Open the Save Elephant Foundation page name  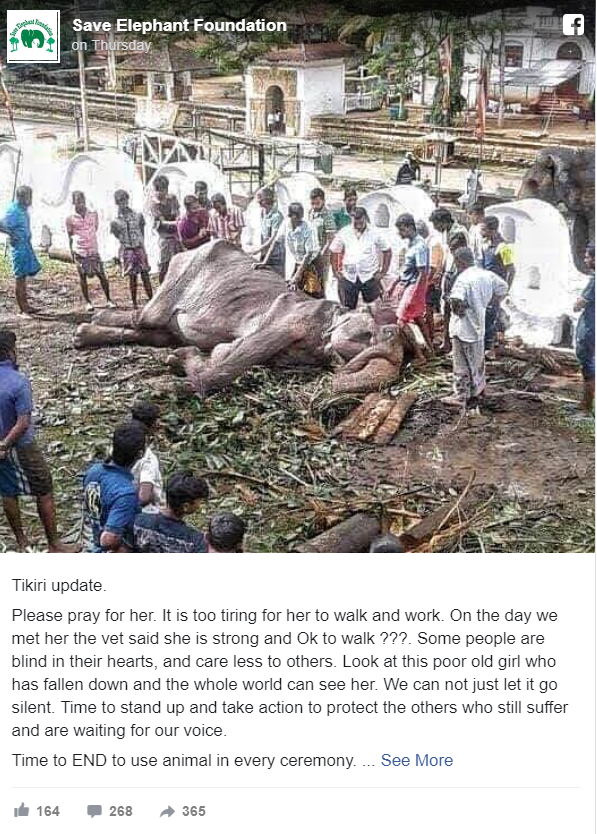tap(179, 25)
